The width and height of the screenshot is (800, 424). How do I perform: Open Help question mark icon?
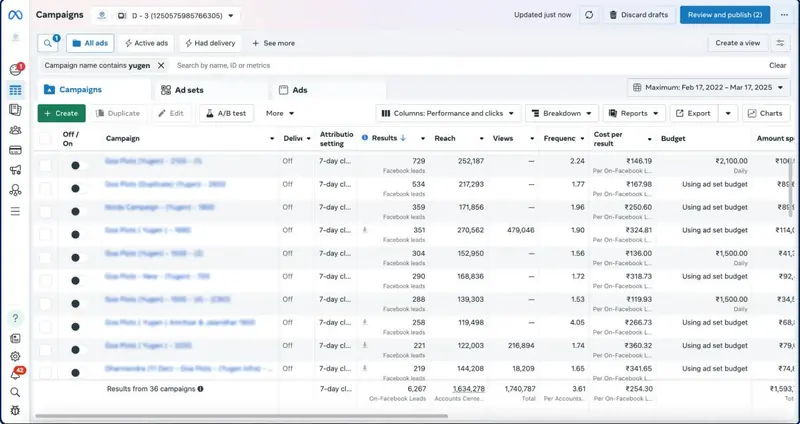15,318
